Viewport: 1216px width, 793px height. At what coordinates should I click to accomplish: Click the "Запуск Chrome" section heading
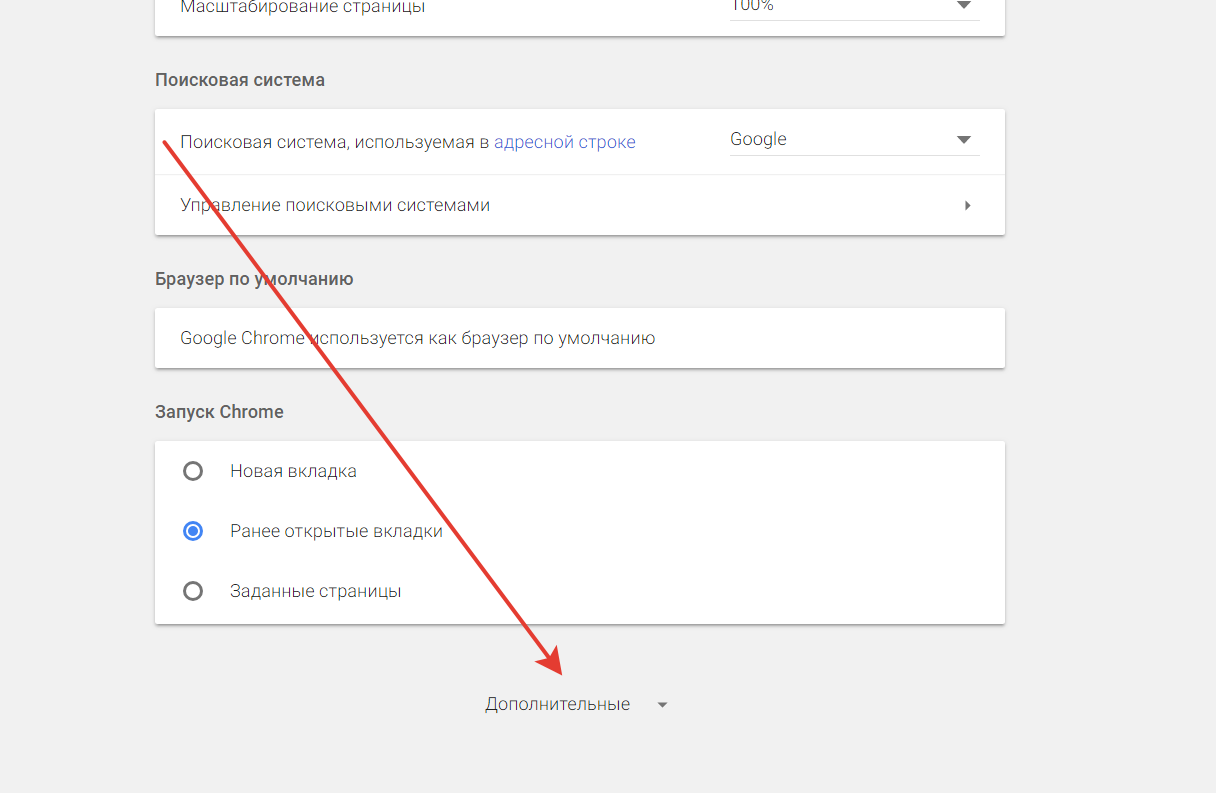coord(219,412)
